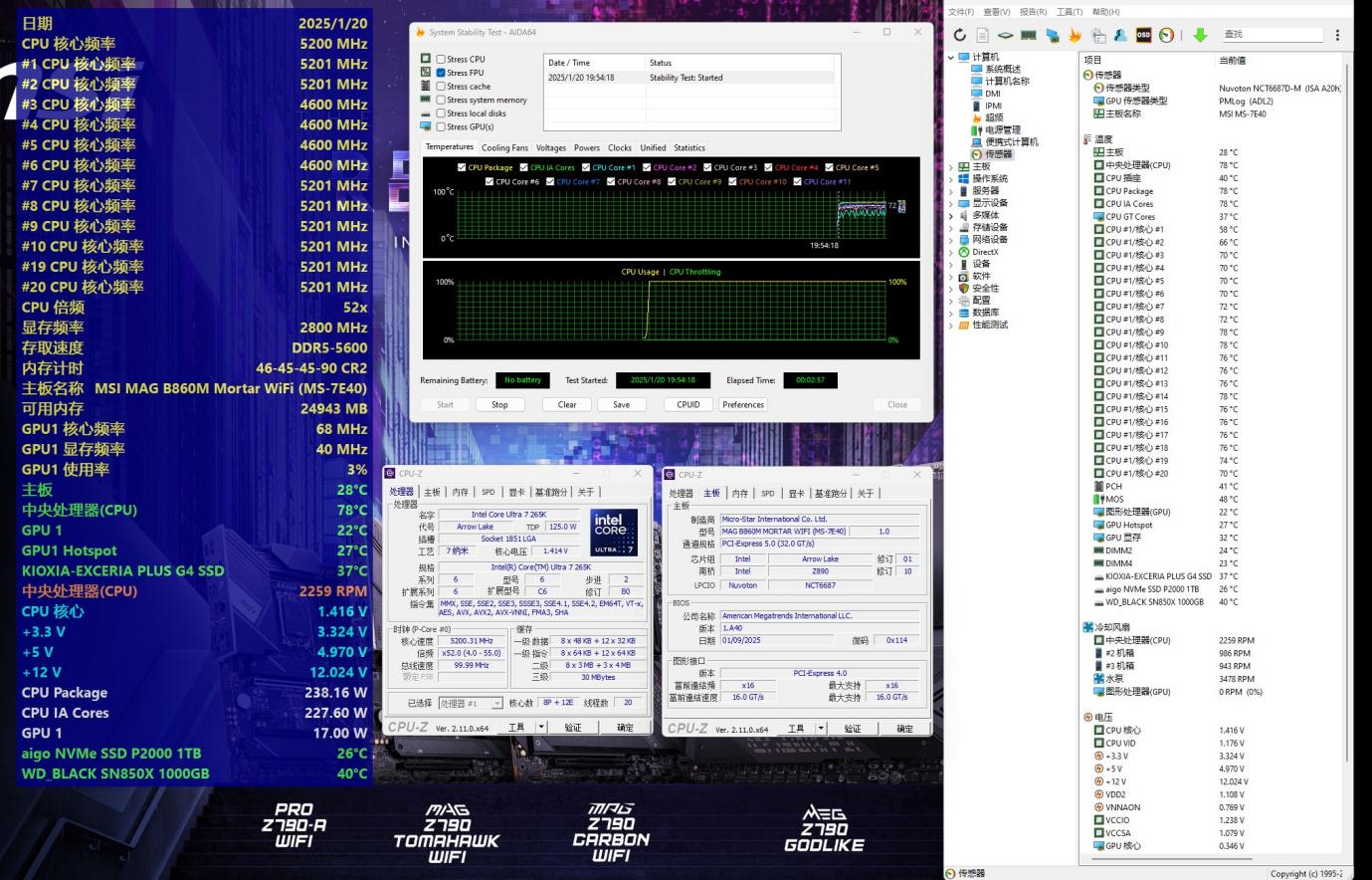This screenshot has height=880, width=1372.
Task: Click the 确定 button in left CPU-Z window
Action: (625, 728)
